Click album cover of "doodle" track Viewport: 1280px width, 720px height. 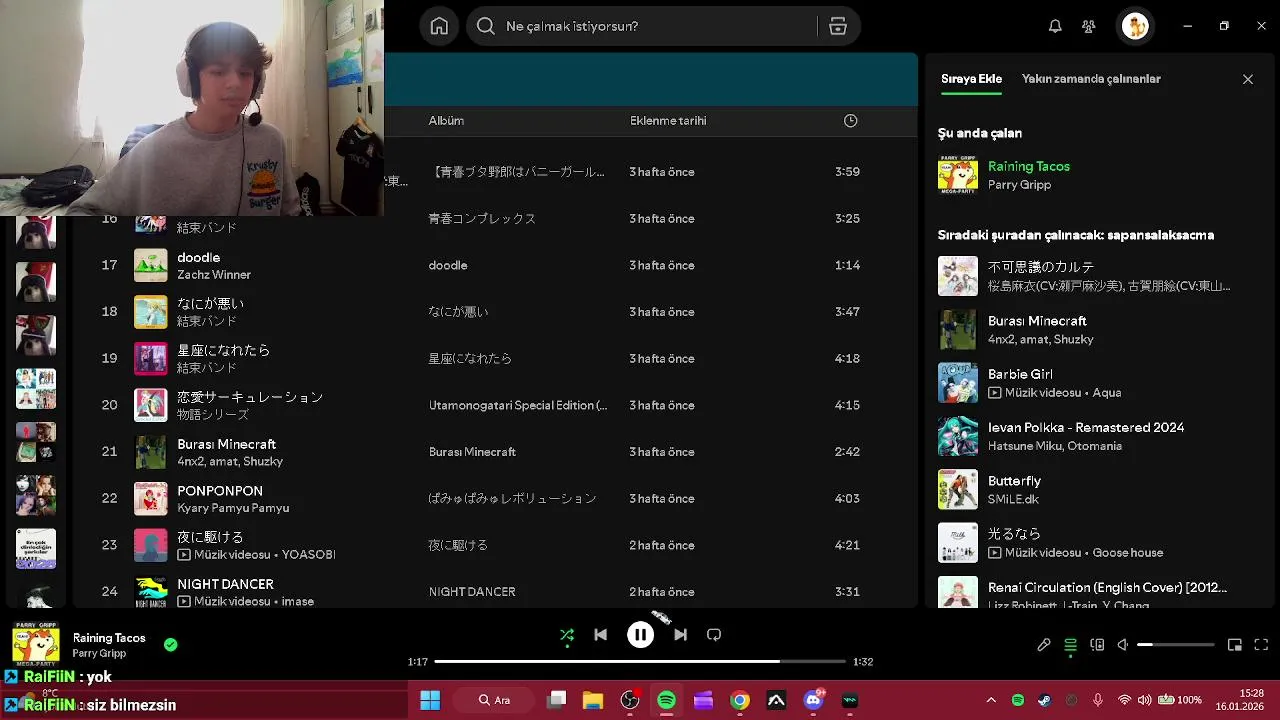pyautogui.click(x=151, y=265)
